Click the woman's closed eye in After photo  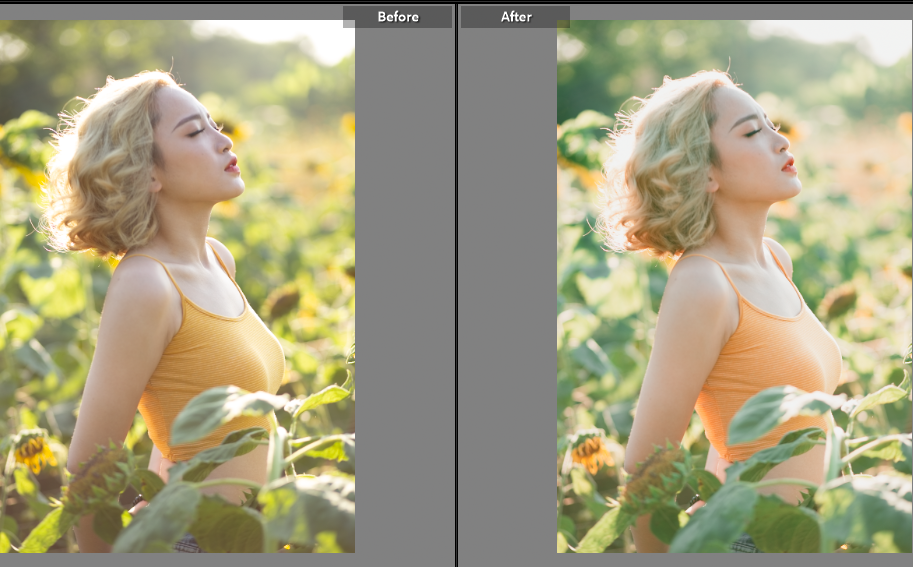click(753, 130)
